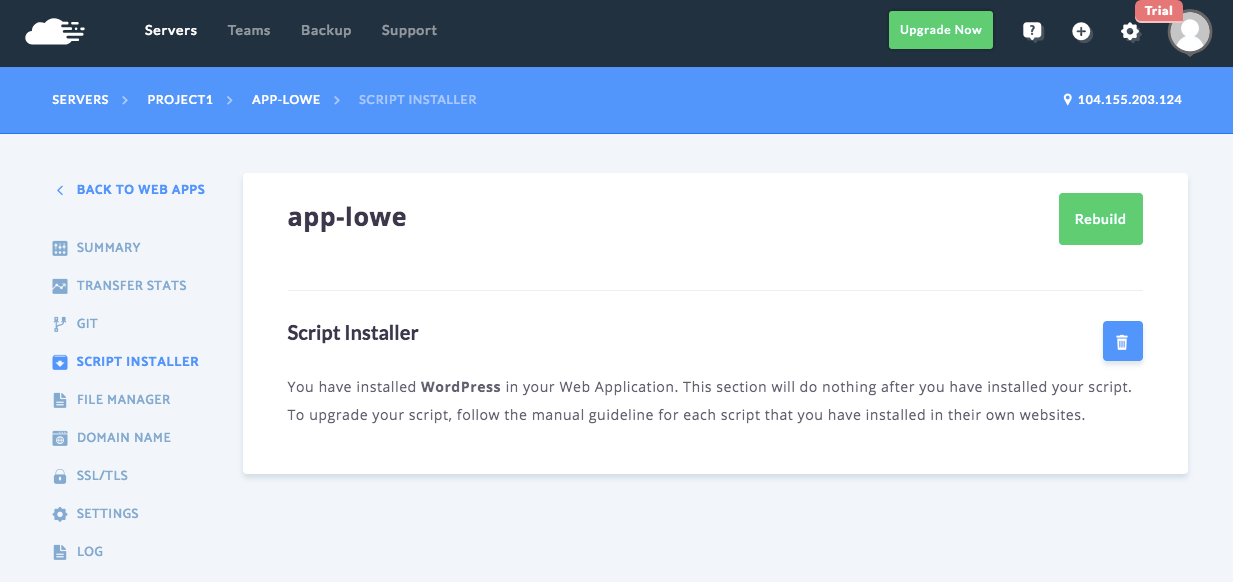The image size is (1233, 582).
Task: Select File Manager in the sidebar
Action: pyautogui.click(x=124, y=400)
